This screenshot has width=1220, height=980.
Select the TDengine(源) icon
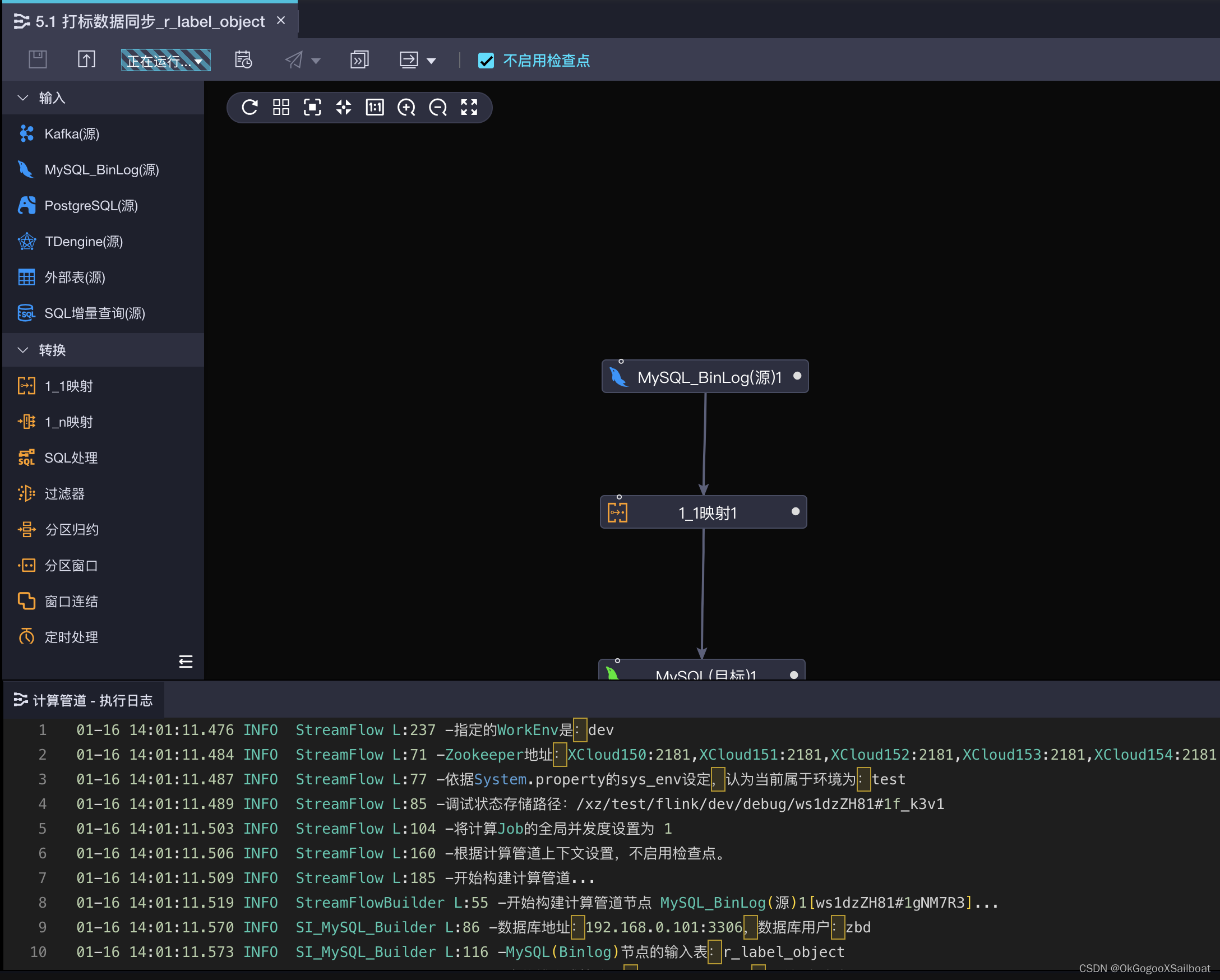(x=26, y=241)
